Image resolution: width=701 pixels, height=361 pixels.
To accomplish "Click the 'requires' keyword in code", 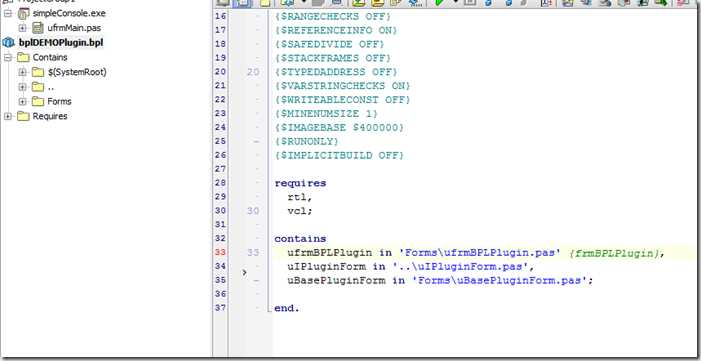I will click(x=300, y=183).
